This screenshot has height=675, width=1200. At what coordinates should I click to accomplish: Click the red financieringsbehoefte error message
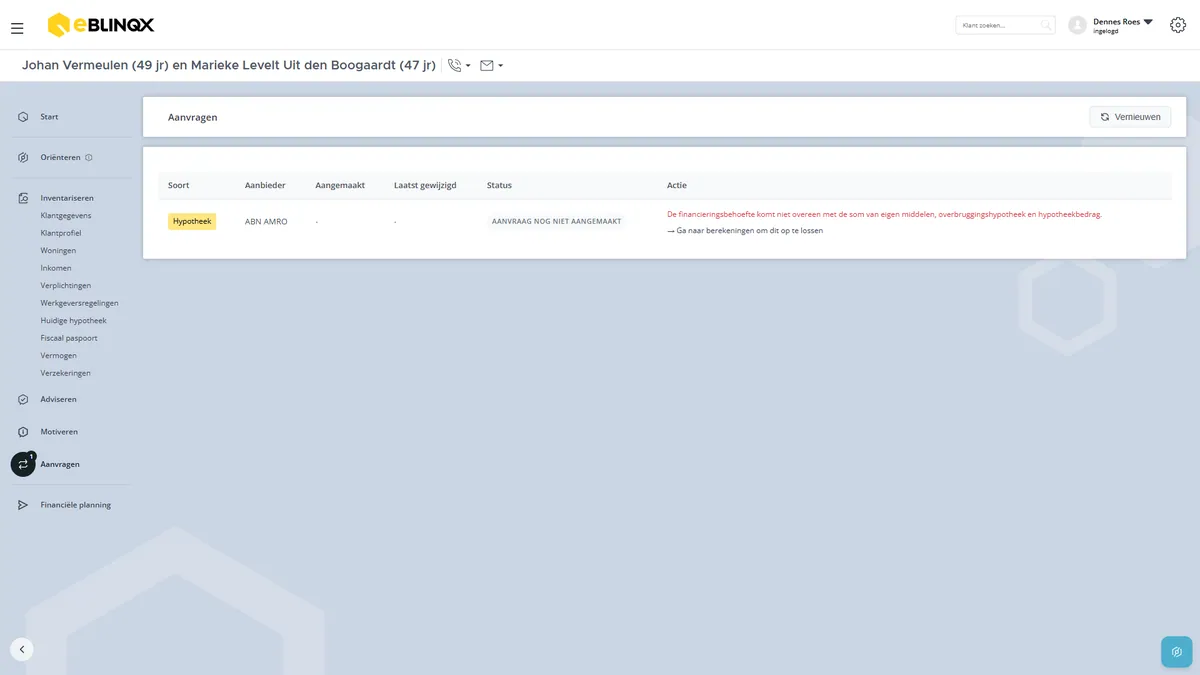[884, 214]
